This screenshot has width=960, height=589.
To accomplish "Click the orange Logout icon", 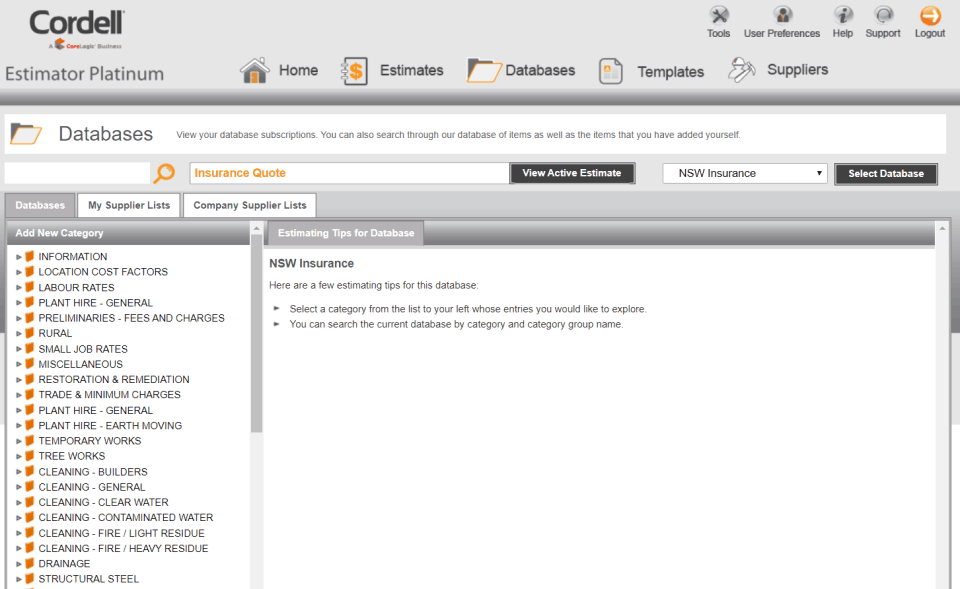I will pos(930,15).
